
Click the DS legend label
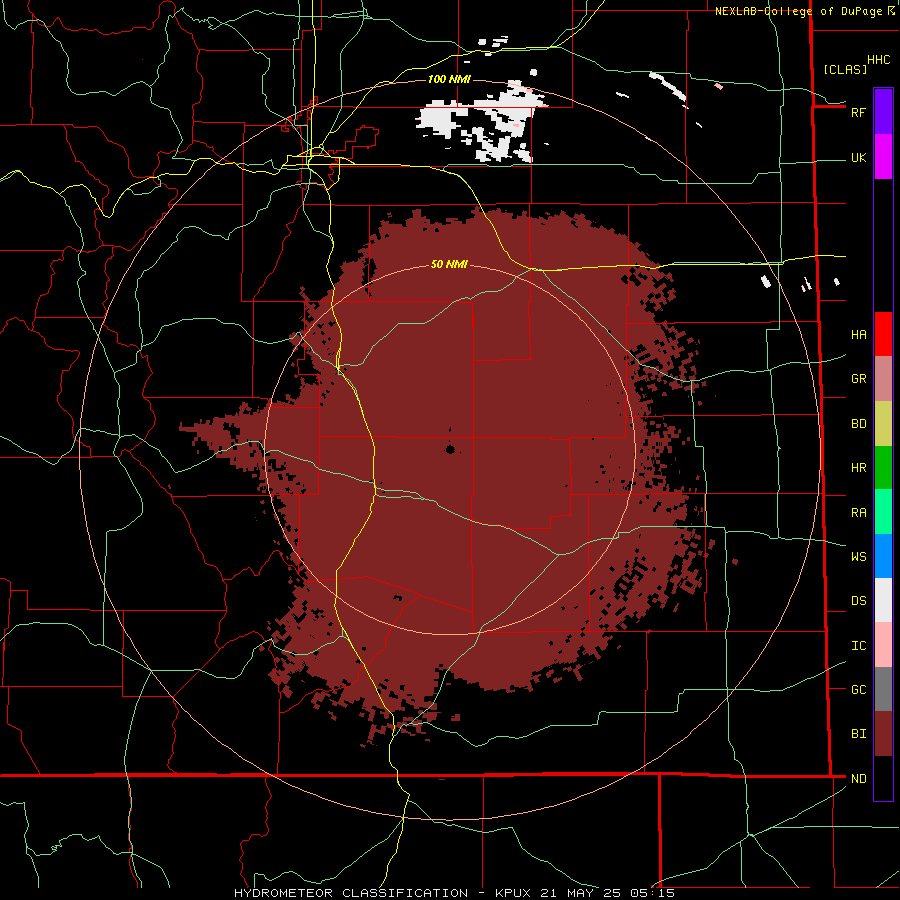(858, 601)
